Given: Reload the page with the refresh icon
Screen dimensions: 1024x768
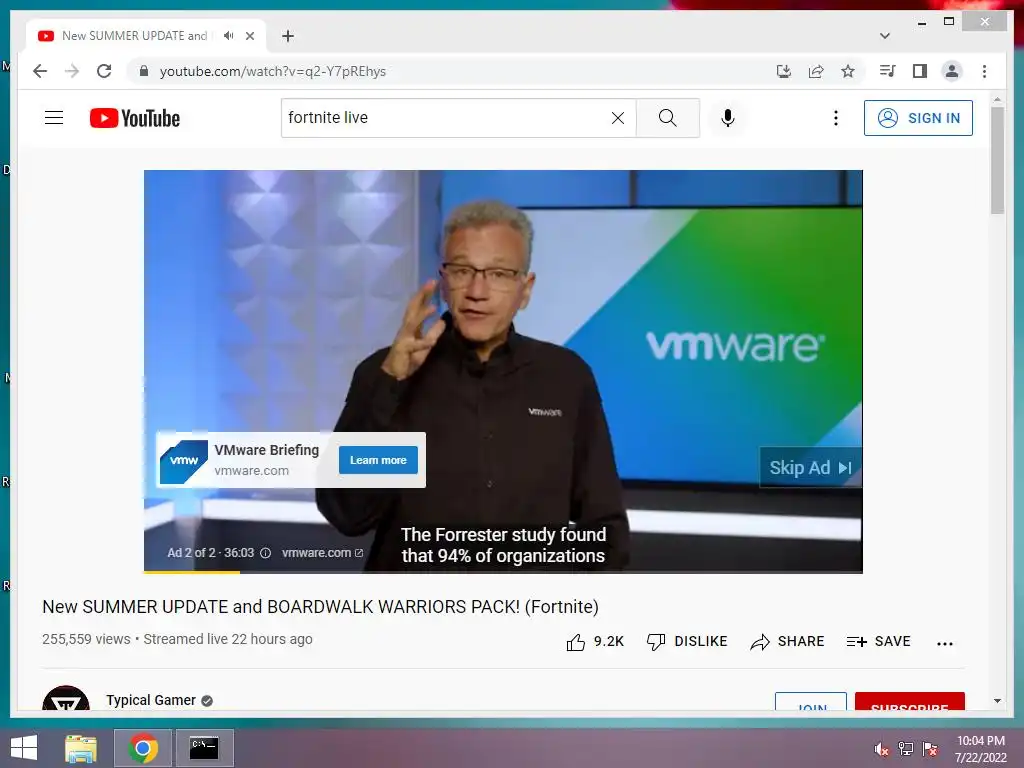Looking at the screenshot, I should point(104,71).
